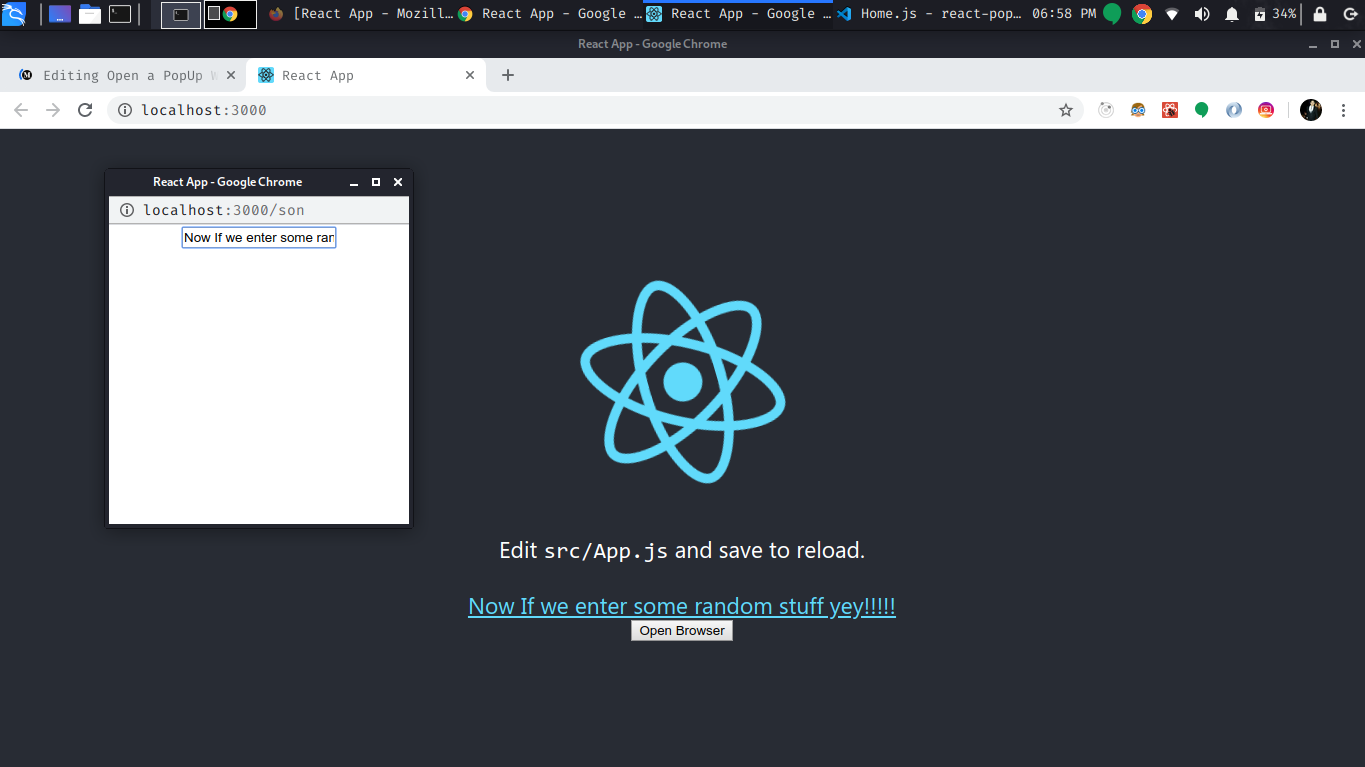
Task: Click the show desktop panel icon
Action: point(60,14)
